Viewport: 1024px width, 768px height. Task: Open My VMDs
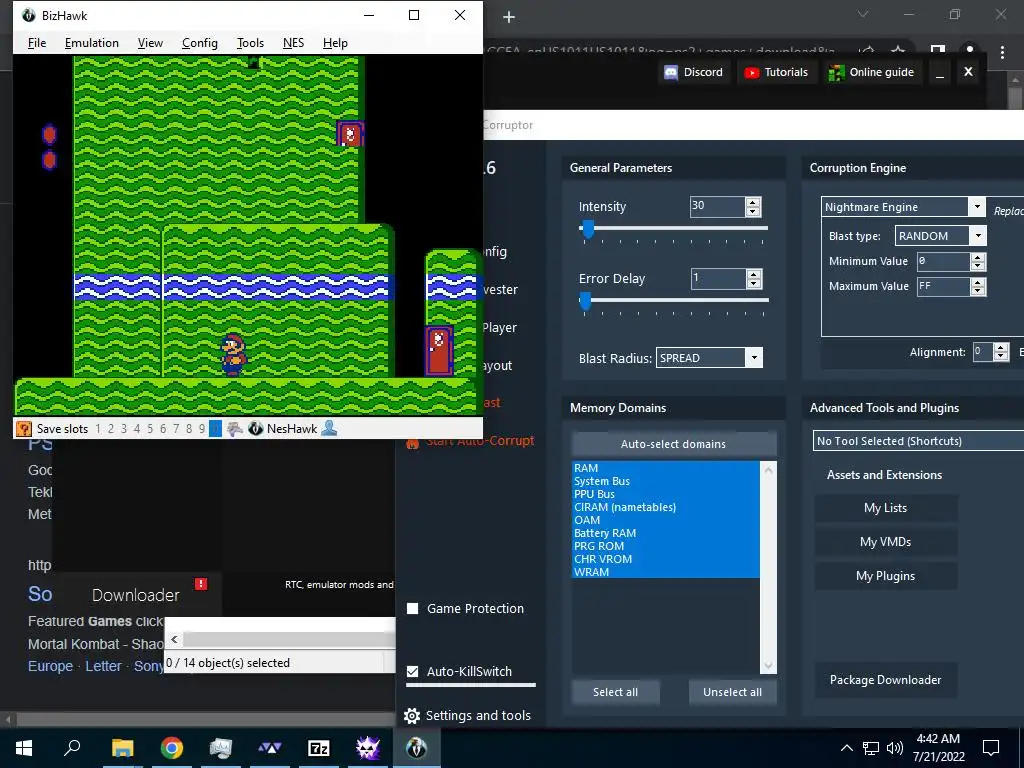point(886,542)
